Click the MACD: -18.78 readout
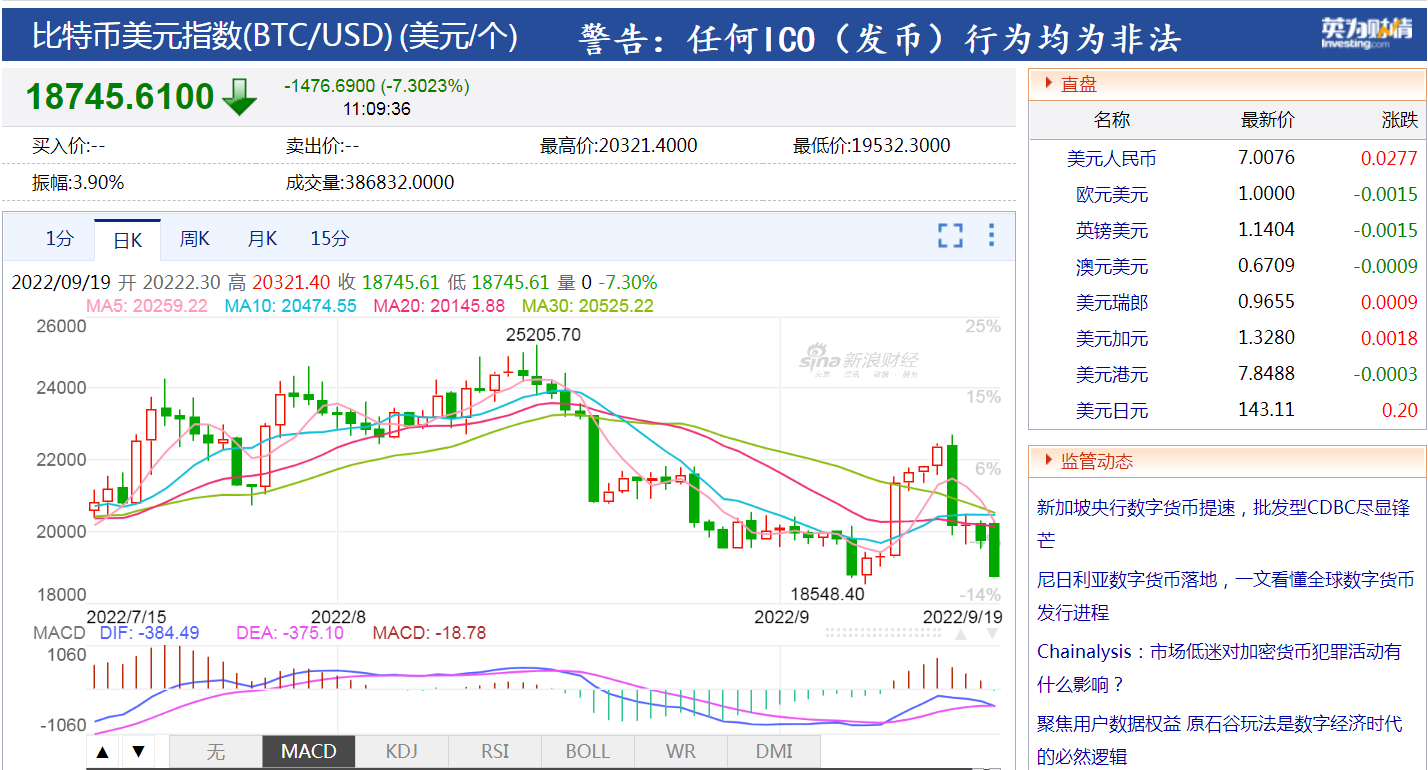 [x=429, y=633]
